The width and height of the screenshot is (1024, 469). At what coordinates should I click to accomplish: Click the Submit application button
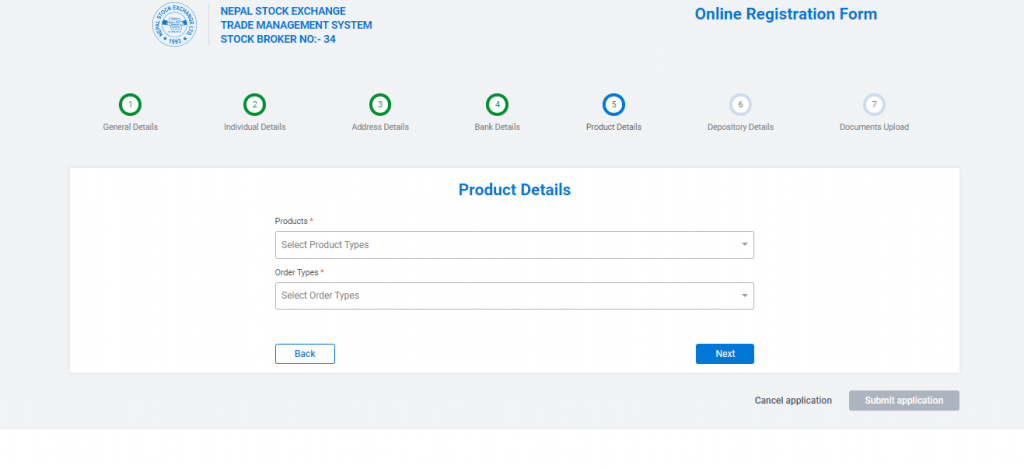coord(904,401)
